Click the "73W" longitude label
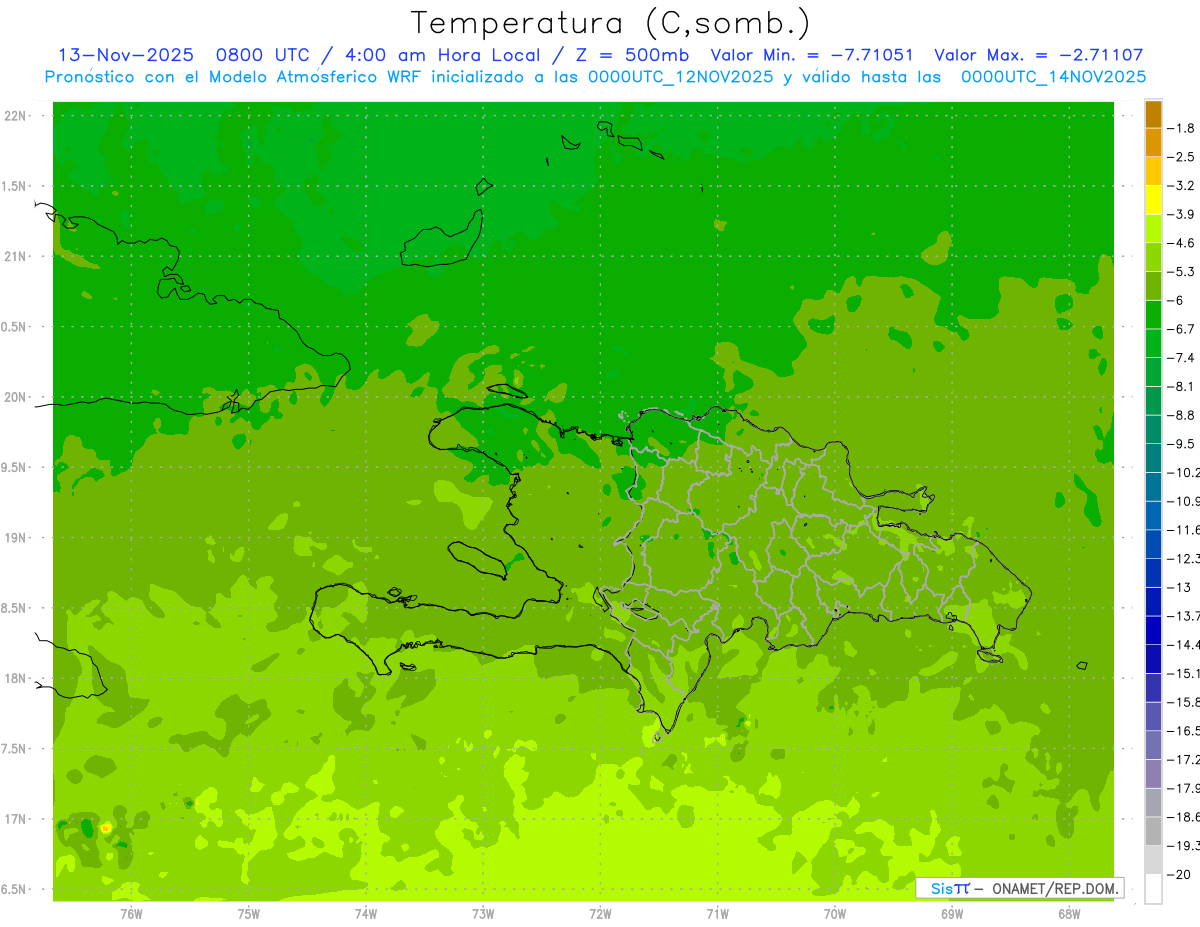Image resolution: width=1200 pixels, height=927 pixels. (483, 913)
